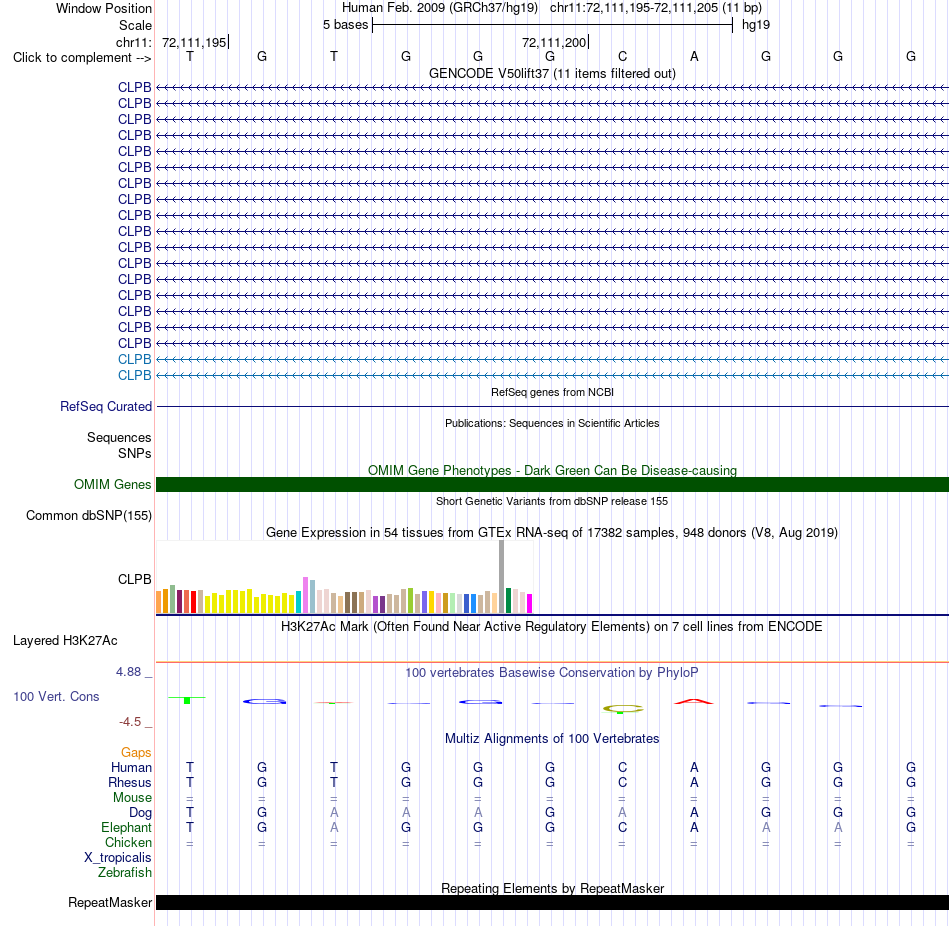Click the Window Position label
This screenshot has width=950, height=926.
104,8
